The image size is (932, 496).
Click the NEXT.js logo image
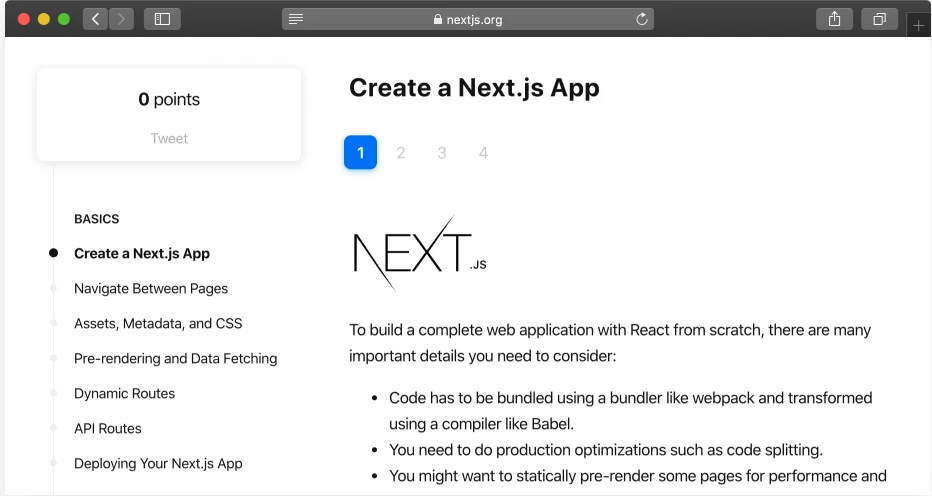[420, 253]
